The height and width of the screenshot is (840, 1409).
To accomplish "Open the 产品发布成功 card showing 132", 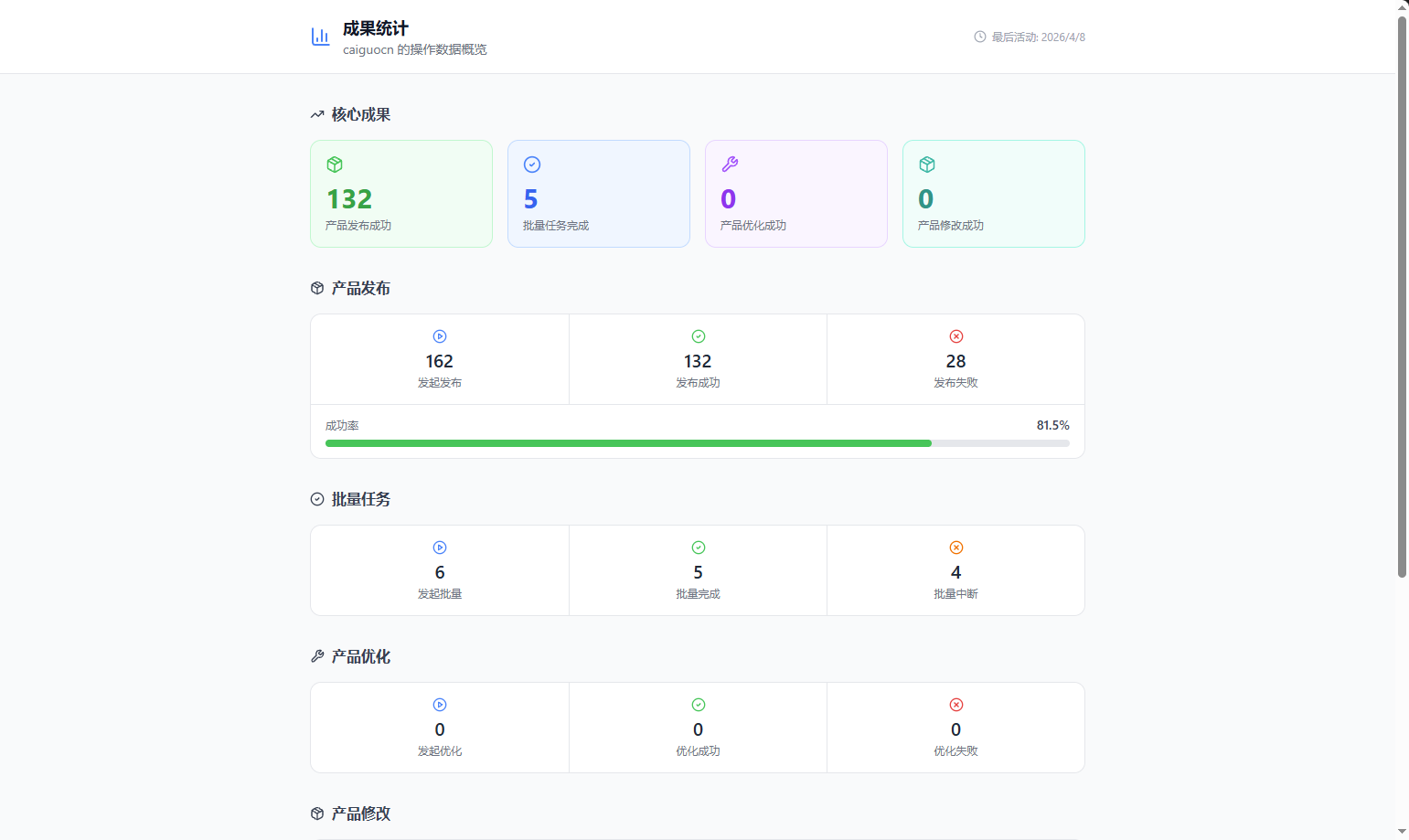I will (x=401, y=194).
